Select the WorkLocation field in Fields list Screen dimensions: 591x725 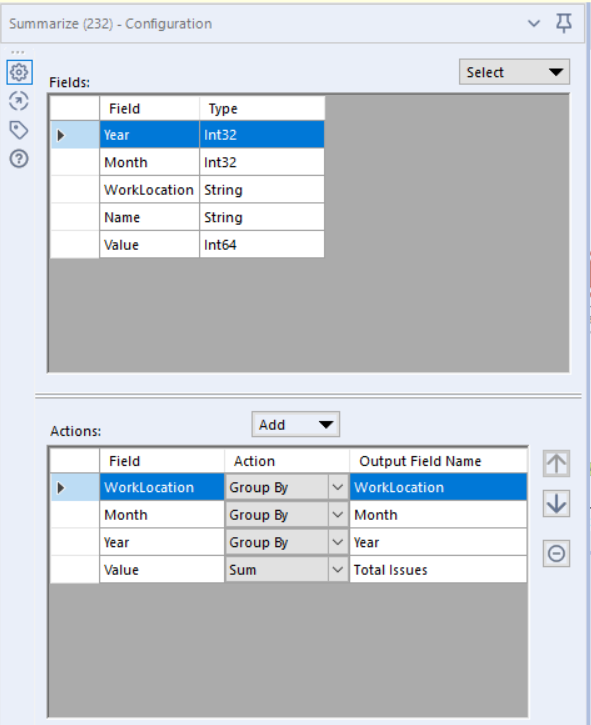(149, 190)
